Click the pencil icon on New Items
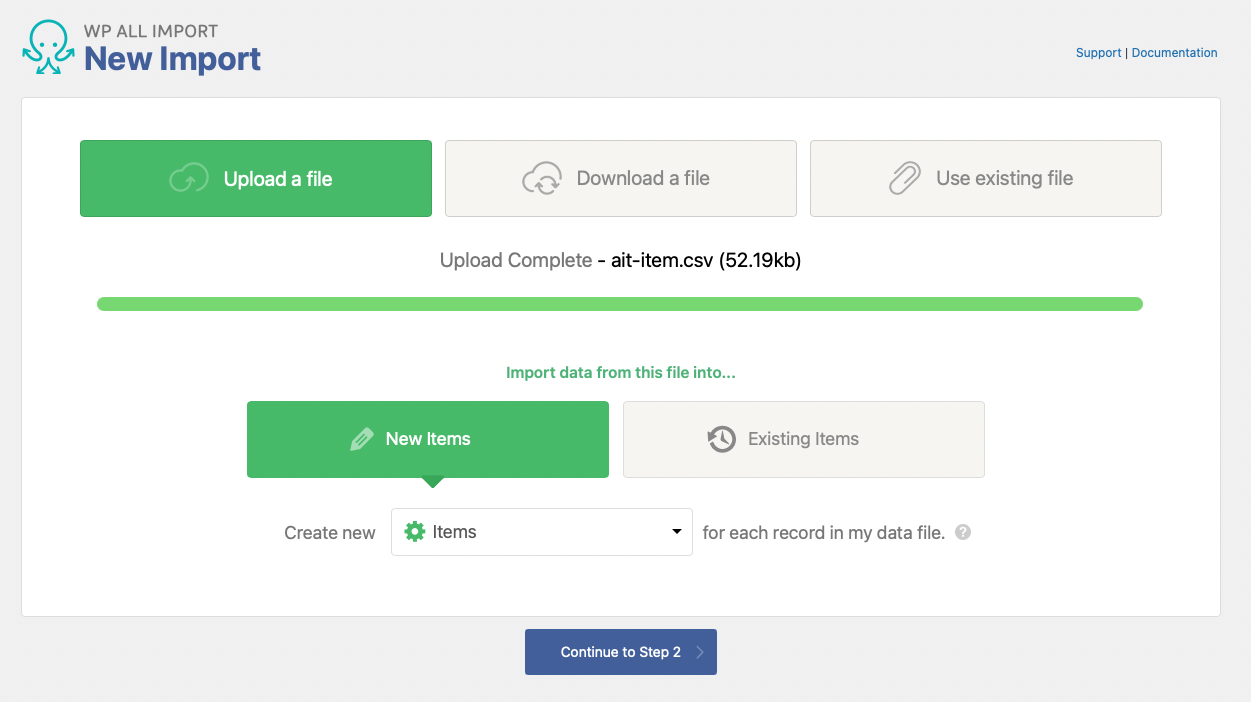The height and width of the screenshot is (702, 1251). pyautogui.click(x=362, y=439)
